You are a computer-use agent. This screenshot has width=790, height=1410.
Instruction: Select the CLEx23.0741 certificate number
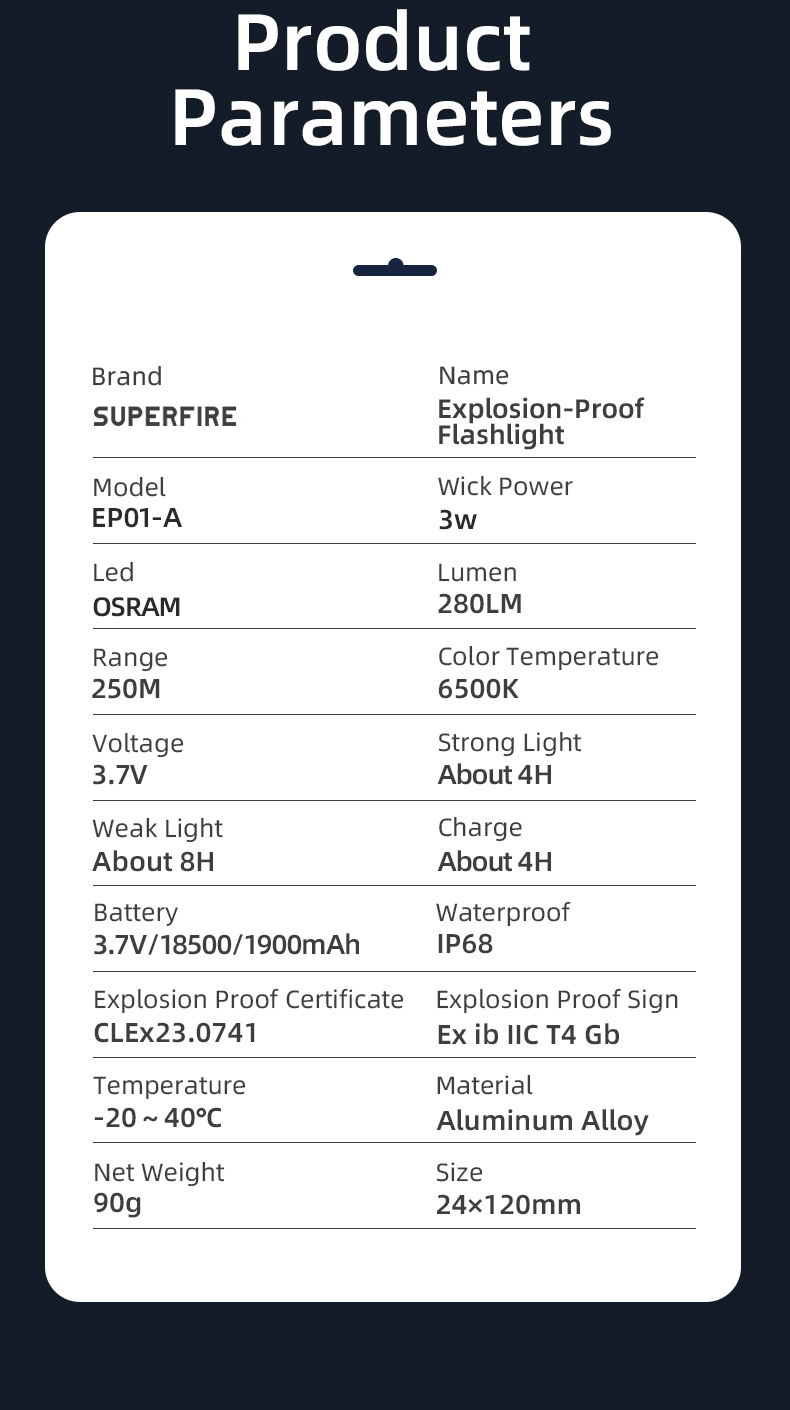tap(176, 1032)
